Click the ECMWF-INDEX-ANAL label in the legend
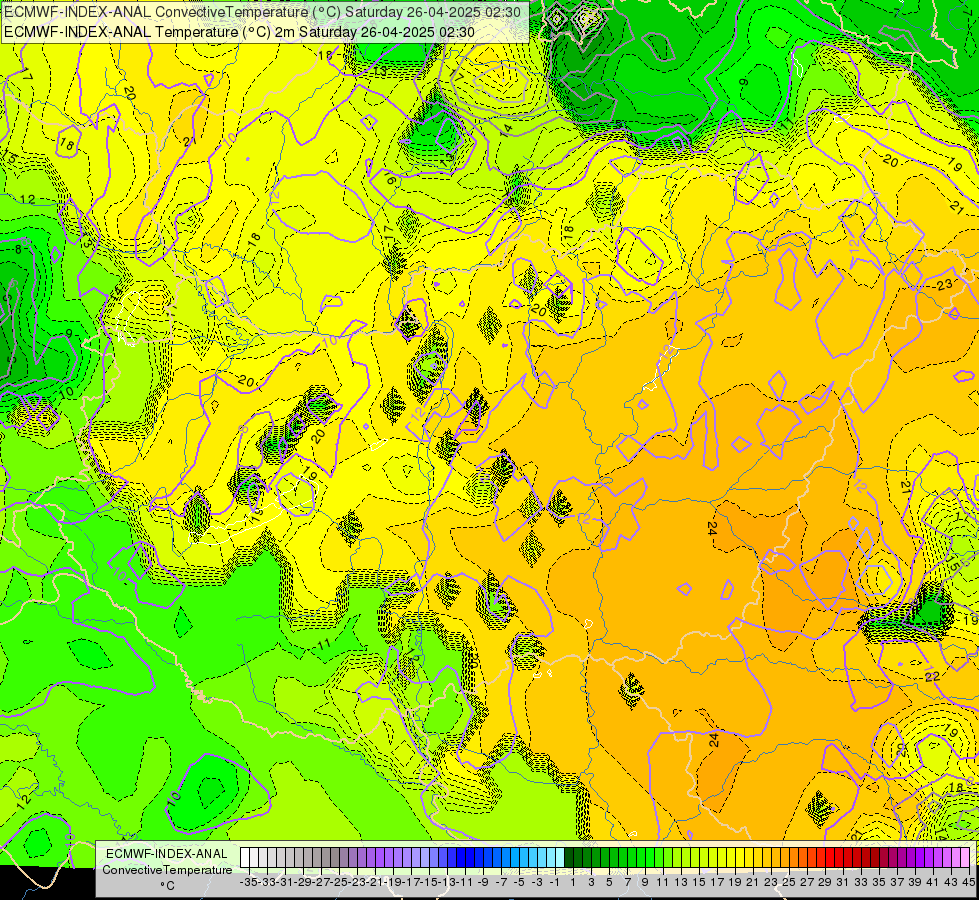This screenshot has height=900, width=979. point(167,854)
